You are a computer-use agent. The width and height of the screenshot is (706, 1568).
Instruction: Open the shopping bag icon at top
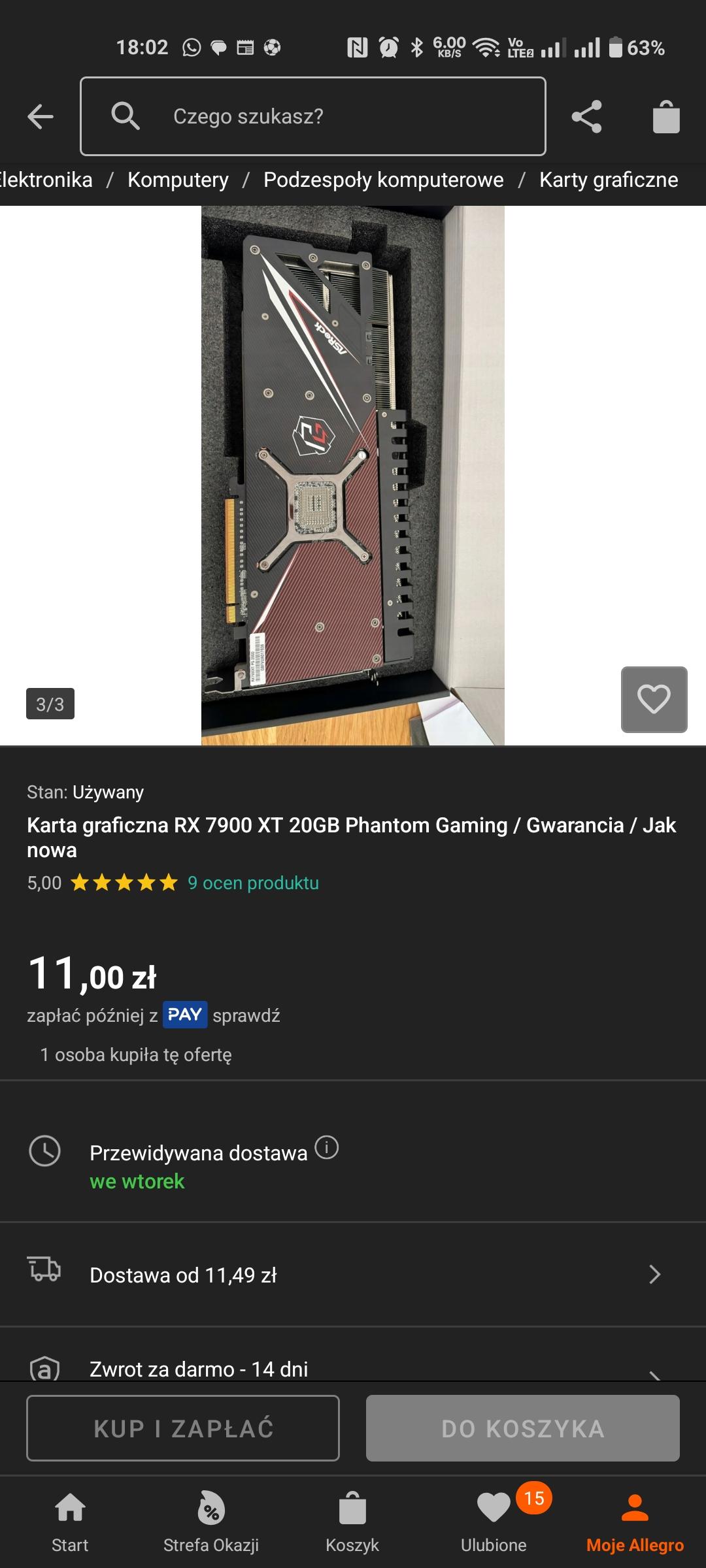[x=666, y=117]
